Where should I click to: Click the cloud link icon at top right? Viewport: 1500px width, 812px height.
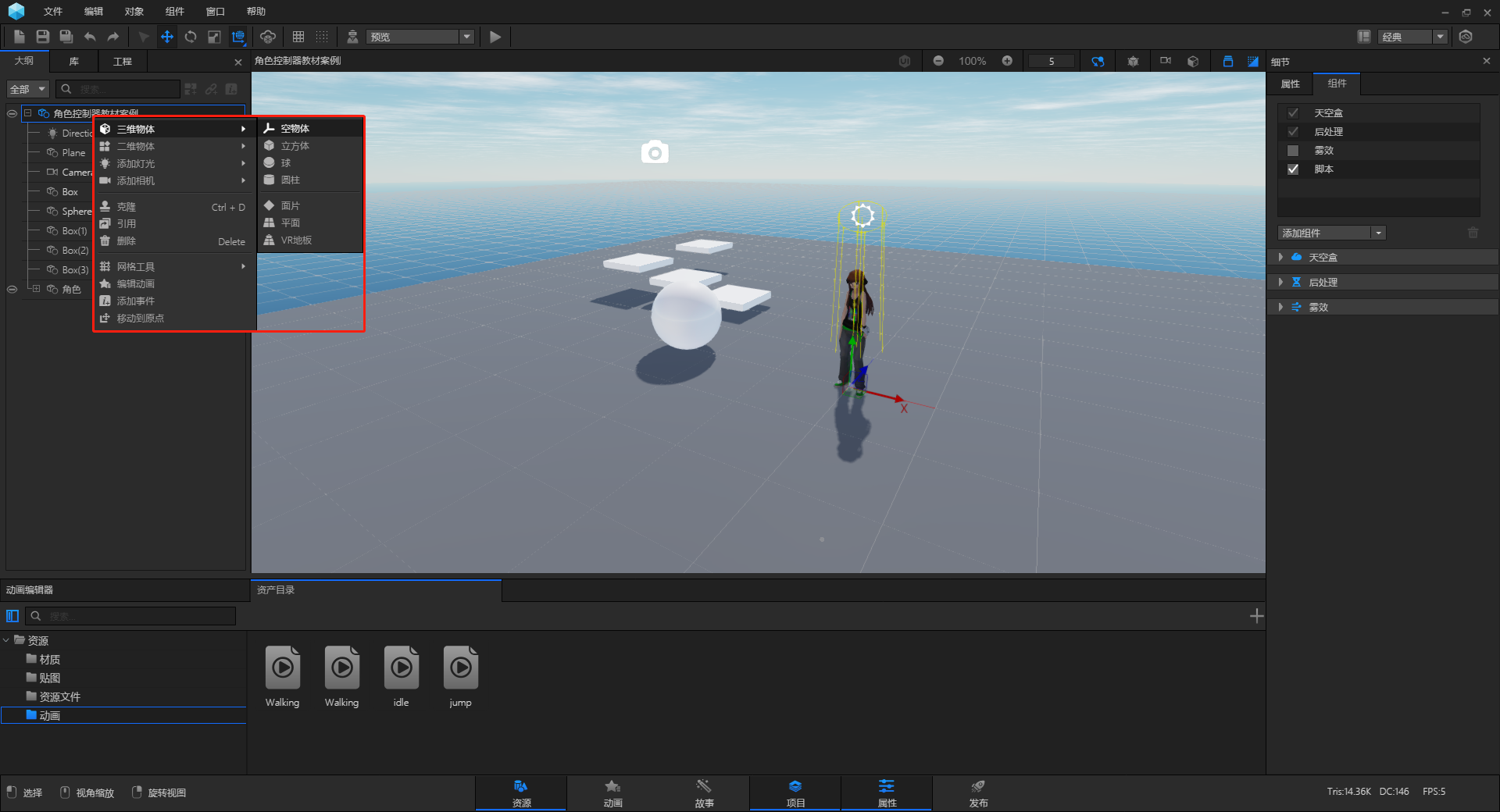coord(1466,37)
